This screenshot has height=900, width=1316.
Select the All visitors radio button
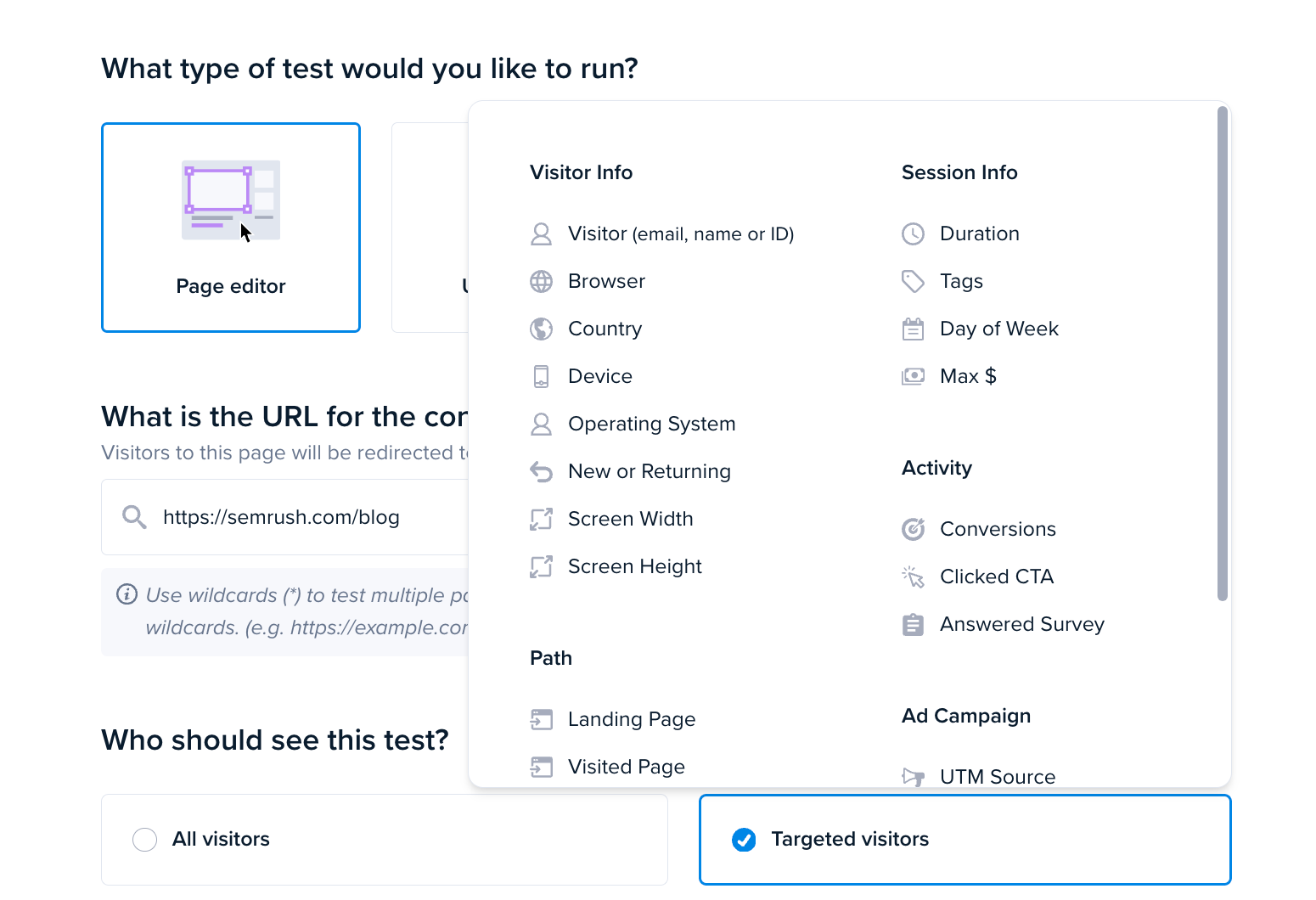(x=145, y=840)
